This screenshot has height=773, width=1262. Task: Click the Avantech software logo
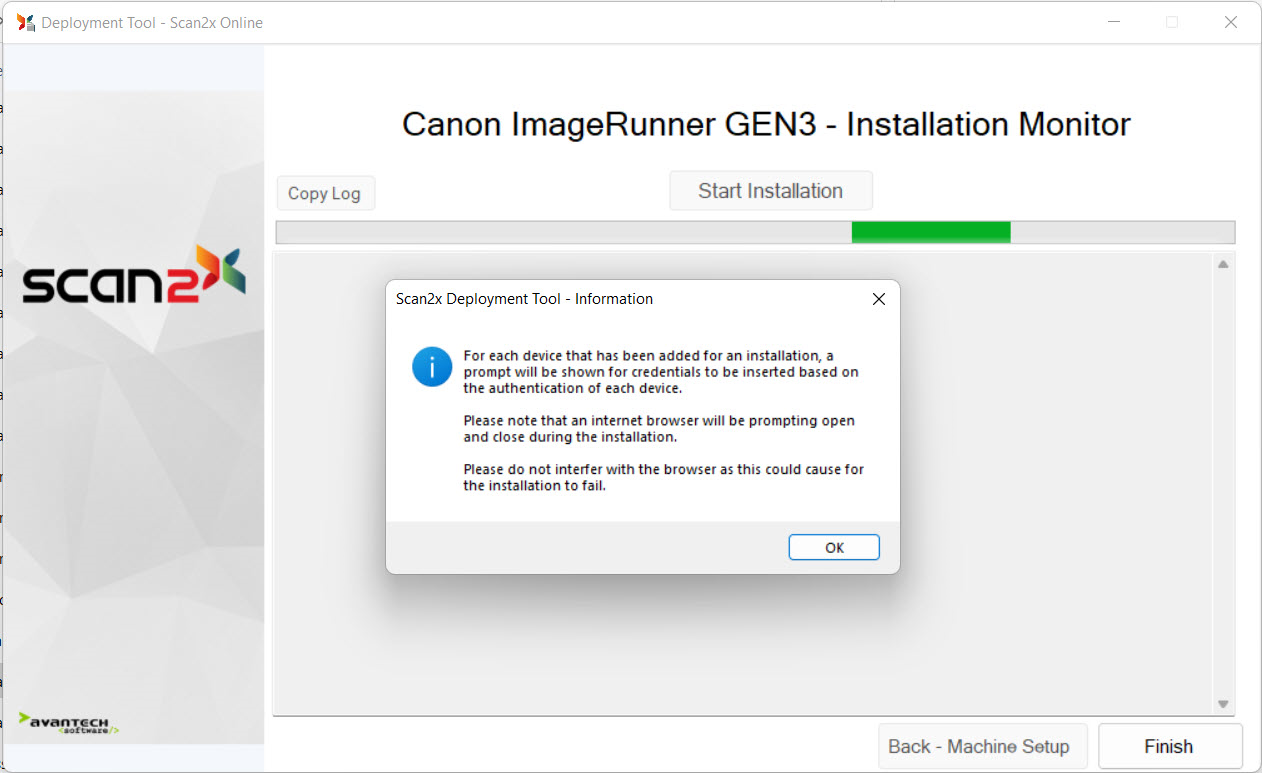(69, 723)
